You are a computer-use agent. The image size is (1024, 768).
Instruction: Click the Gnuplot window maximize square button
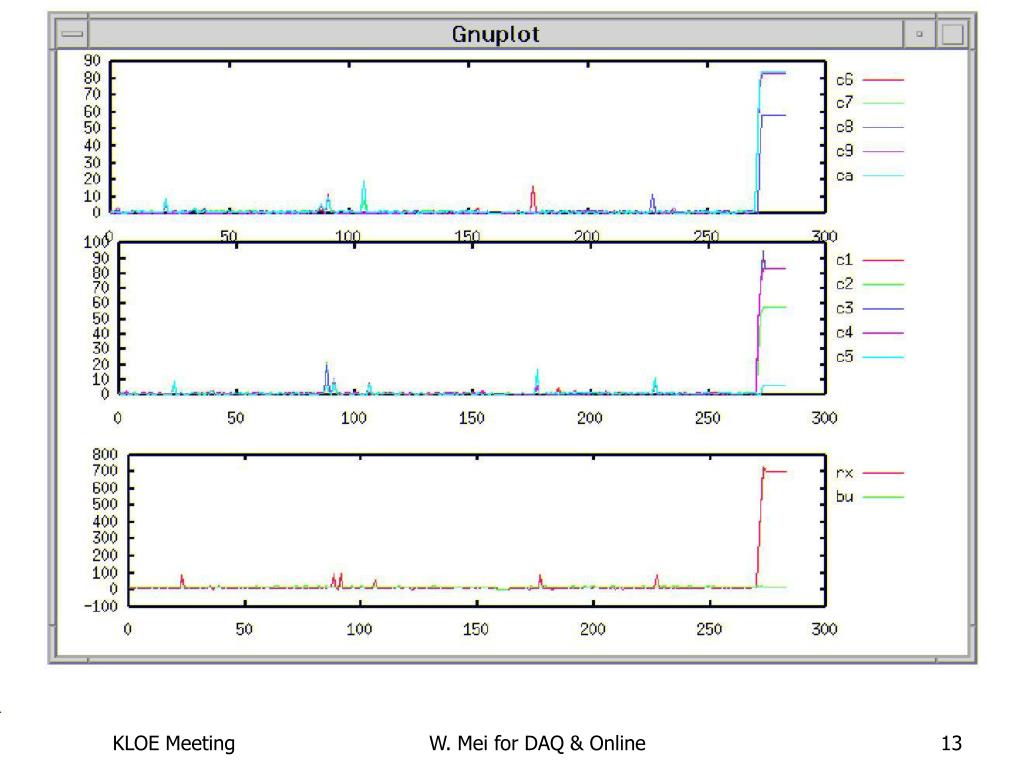pyautogui.click(x=952, y=34)
